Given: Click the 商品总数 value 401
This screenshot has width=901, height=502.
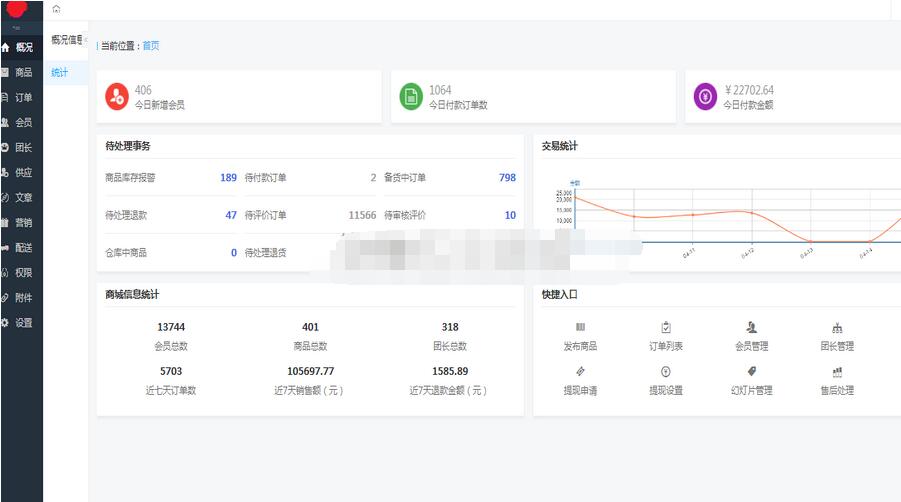Looking at the screenshot, I should (x=310, y=327).
